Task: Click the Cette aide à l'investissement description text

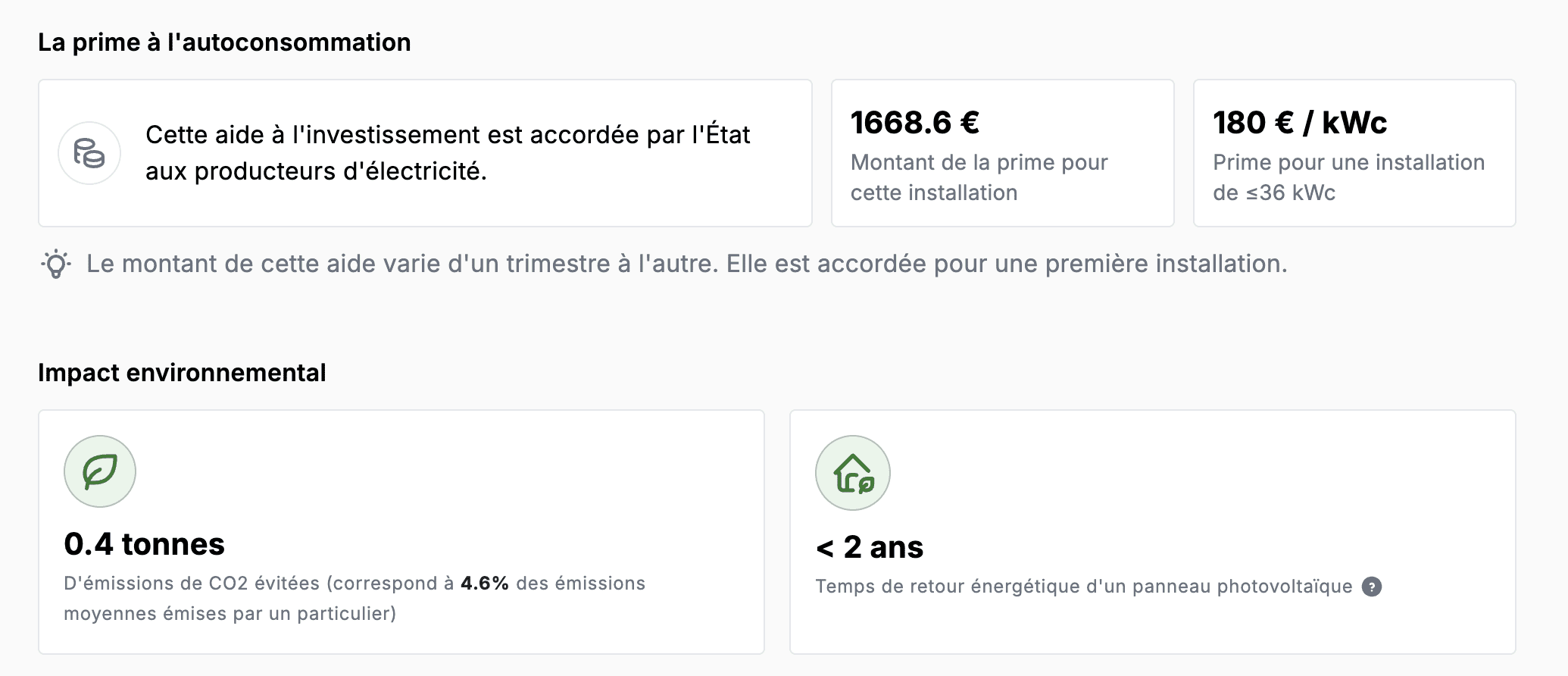Action: click(x=448, y=153)
